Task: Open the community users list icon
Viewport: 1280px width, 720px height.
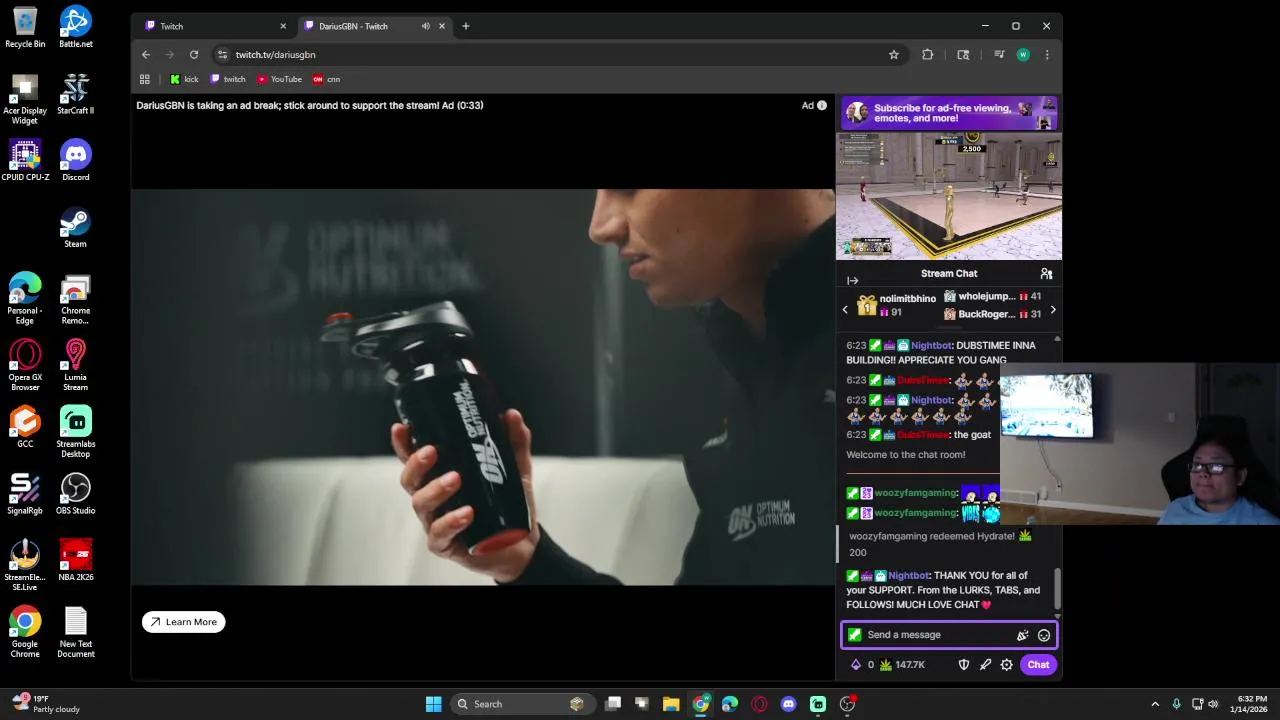Action: coord(1046,273)
